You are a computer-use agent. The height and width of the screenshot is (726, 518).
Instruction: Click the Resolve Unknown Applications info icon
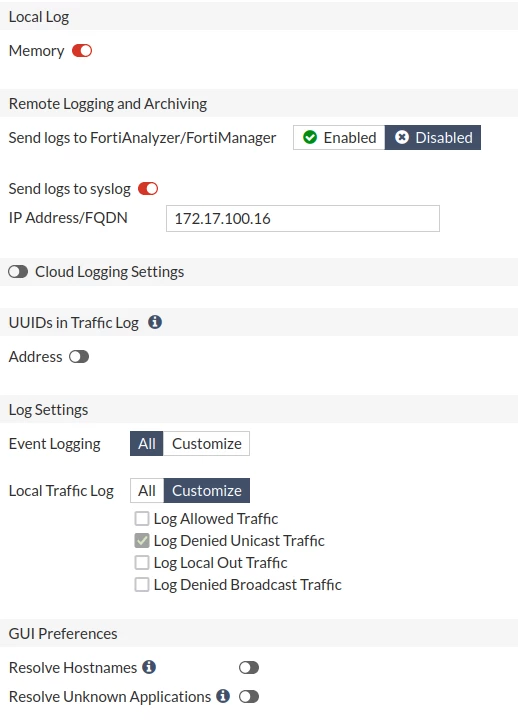223,696
